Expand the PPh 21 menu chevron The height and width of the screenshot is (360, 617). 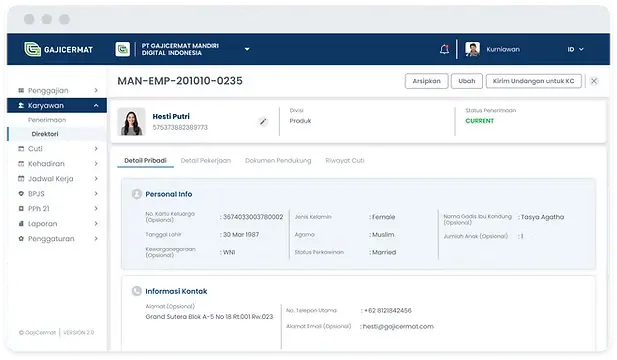tap(96, 209)
